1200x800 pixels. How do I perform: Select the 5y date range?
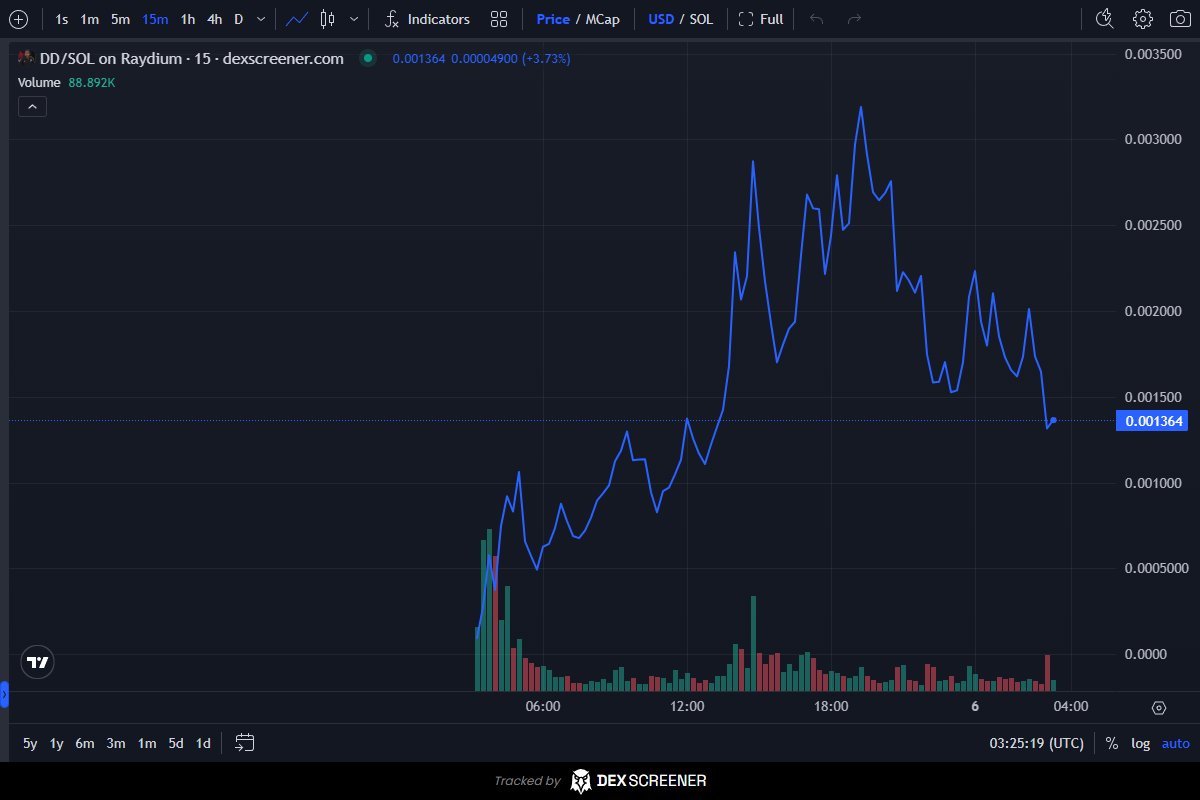point(30,743)
